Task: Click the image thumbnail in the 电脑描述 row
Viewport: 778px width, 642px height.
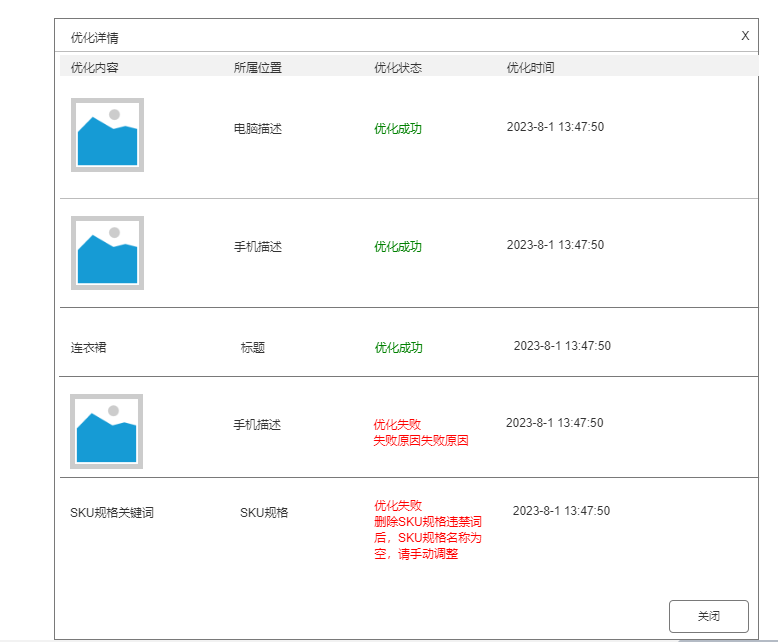Action: click(x=107, y=135)
